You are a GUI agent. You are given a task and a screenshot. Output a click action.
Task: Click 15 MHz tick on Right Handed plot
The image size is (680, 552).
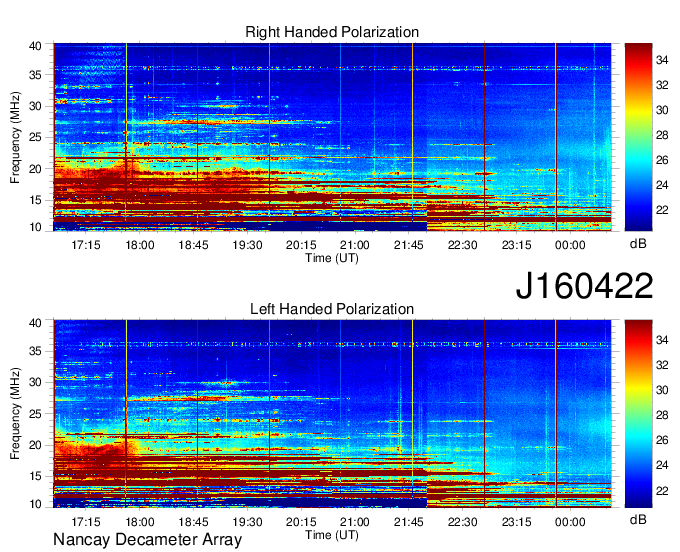(35, 200)
